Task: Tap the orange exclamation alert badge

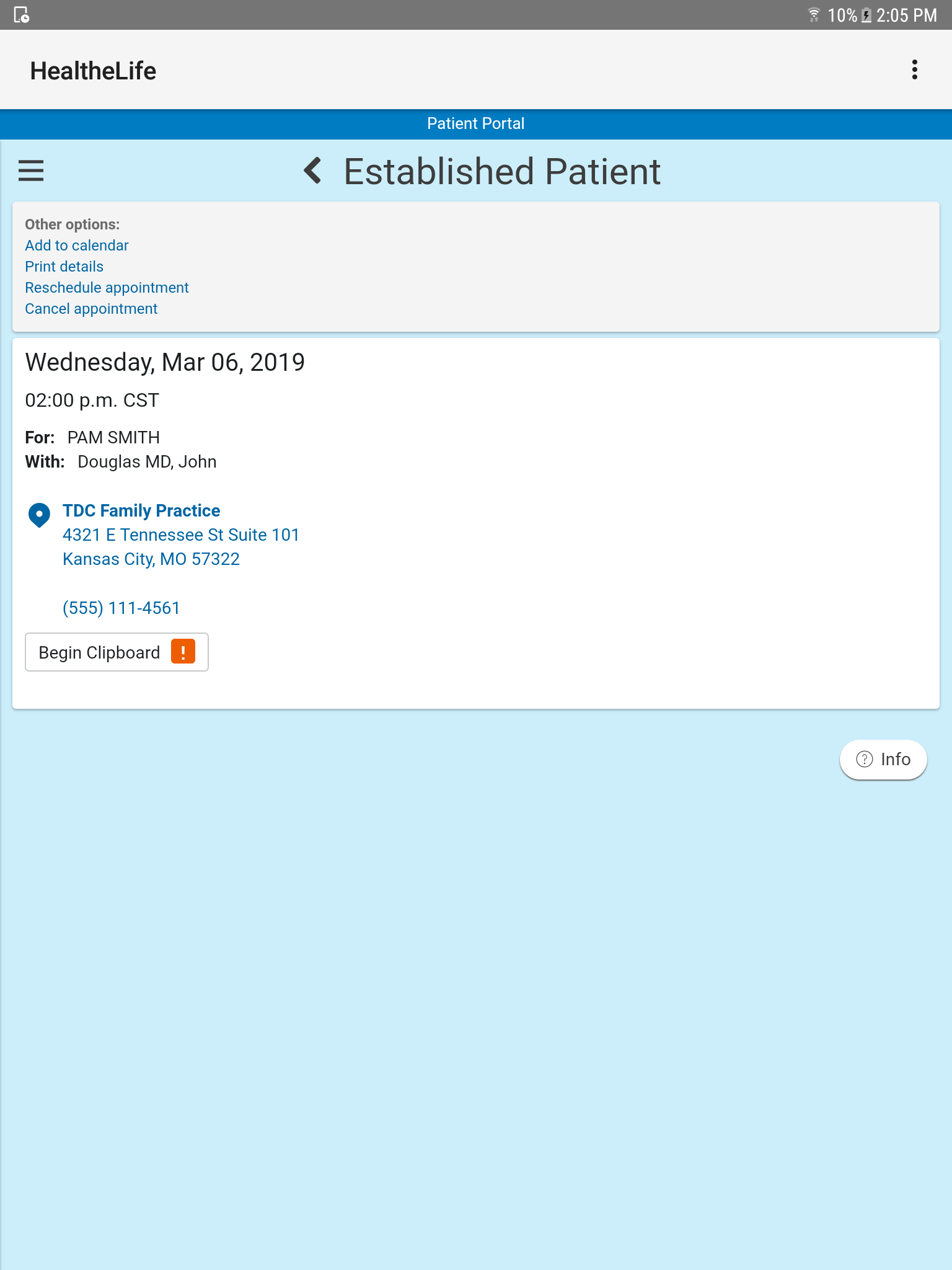Action: [x=183, y=652]
